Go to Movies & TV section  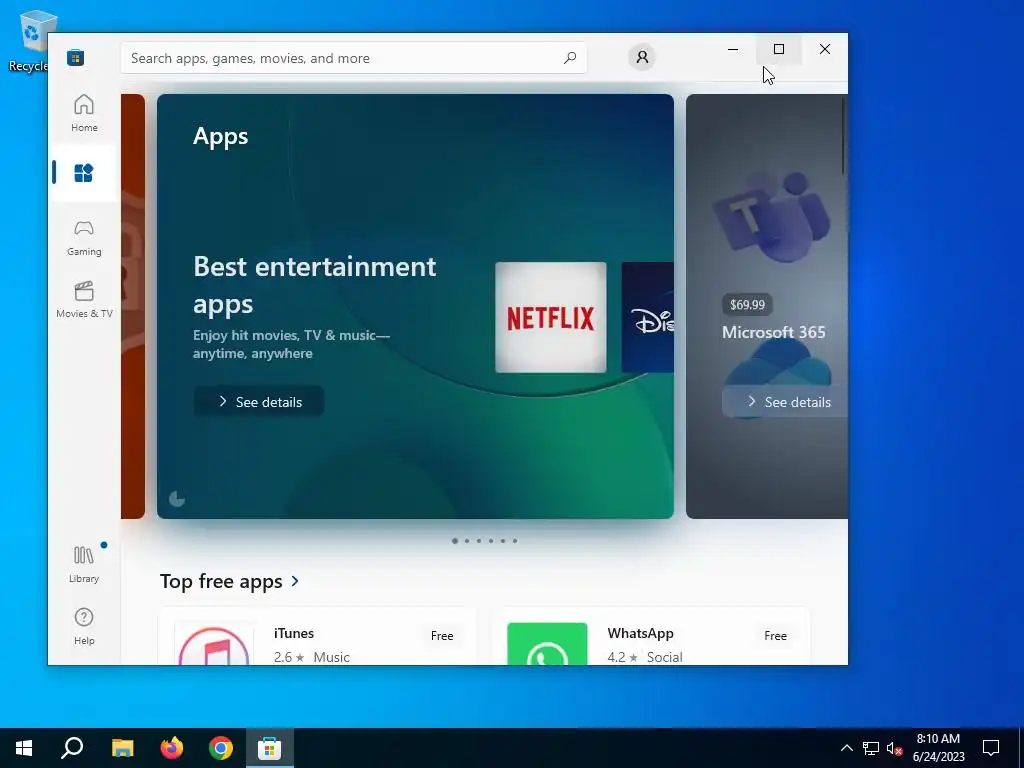[84, 299]
